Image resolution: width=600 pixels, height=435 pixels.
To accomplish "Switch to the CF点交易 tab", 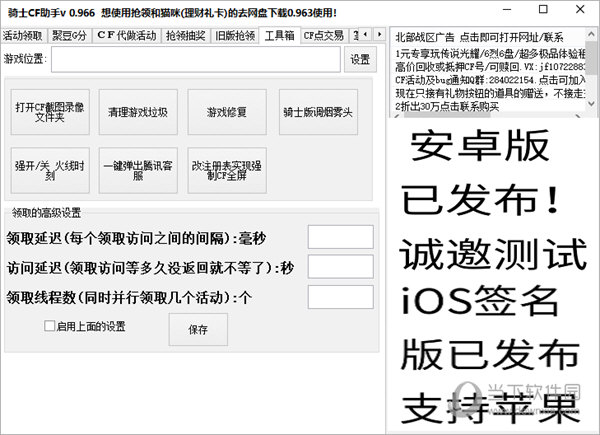I will coord(324,36).
